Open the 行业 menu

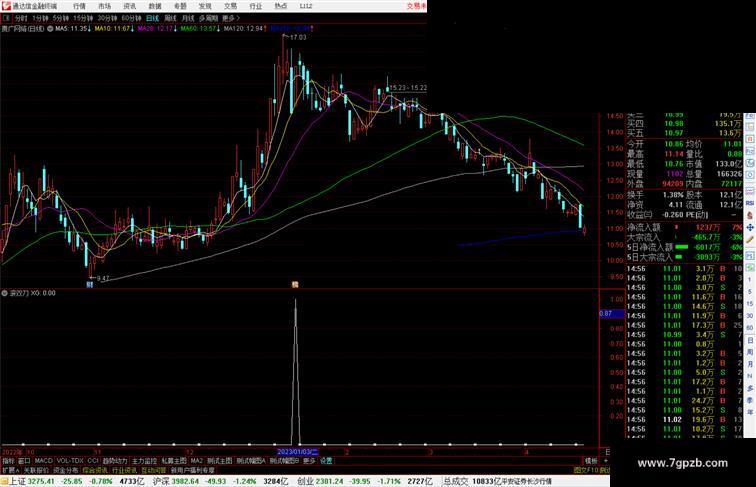click(x=256, y=6)
